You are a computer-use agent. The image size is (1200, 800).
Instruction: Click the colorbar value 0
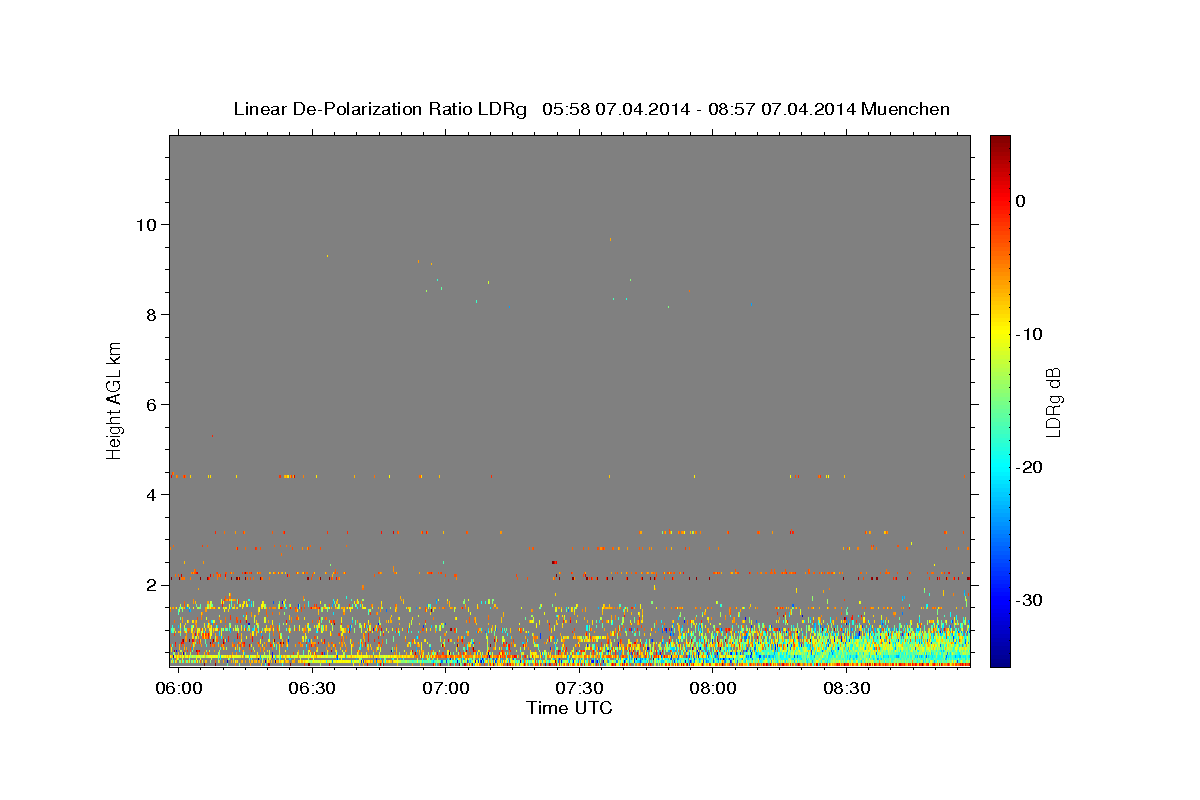pos(1020,201)
